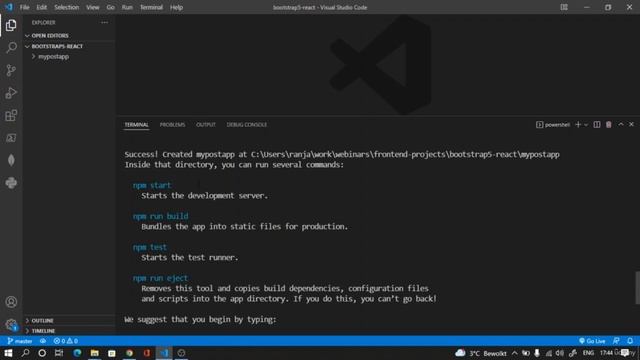Open the Edit menu
640x360 pixels.
[x=42, y=7]
